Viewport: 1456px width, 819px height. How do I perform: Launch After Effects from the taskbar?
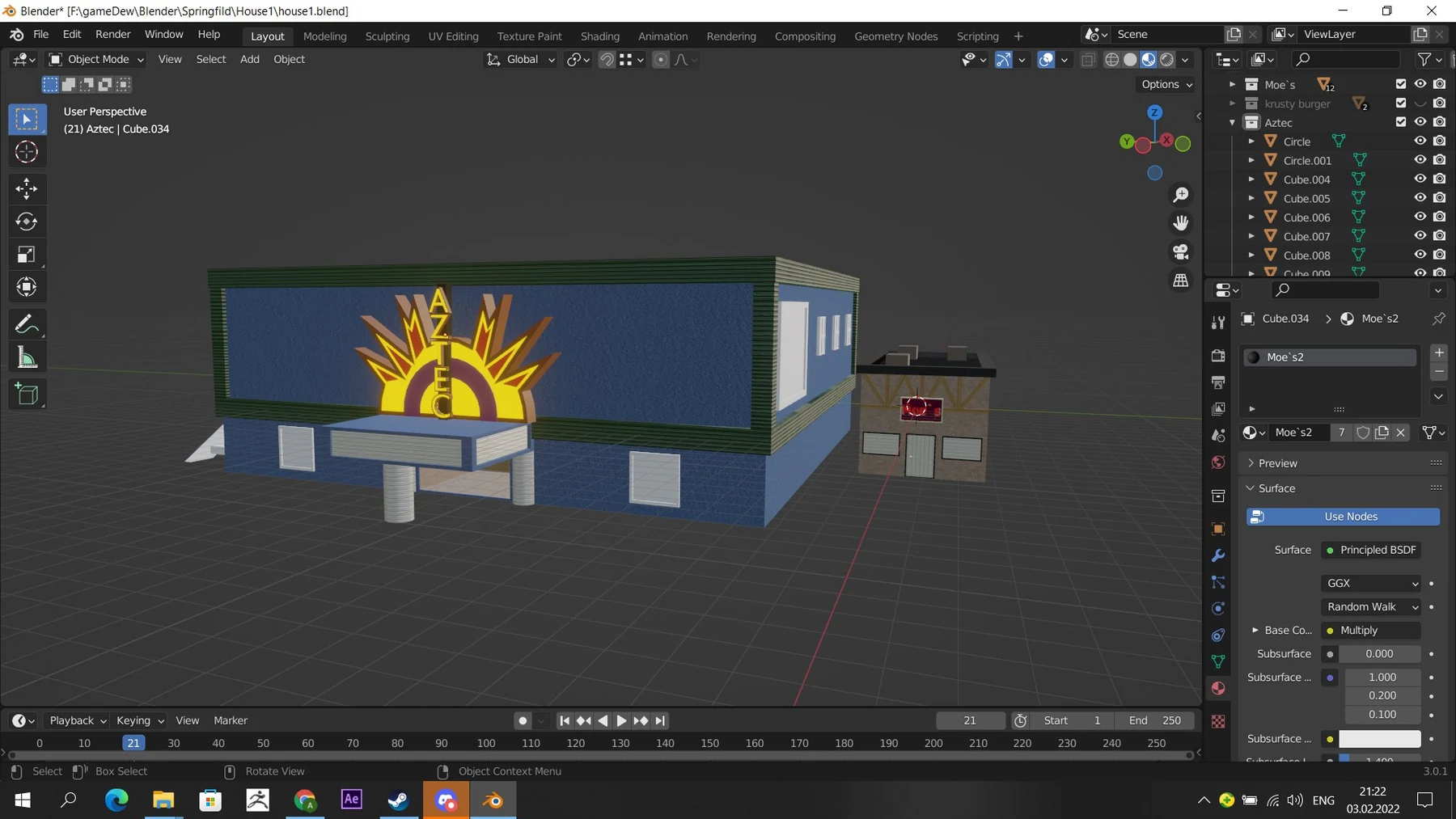pos(352,800)
